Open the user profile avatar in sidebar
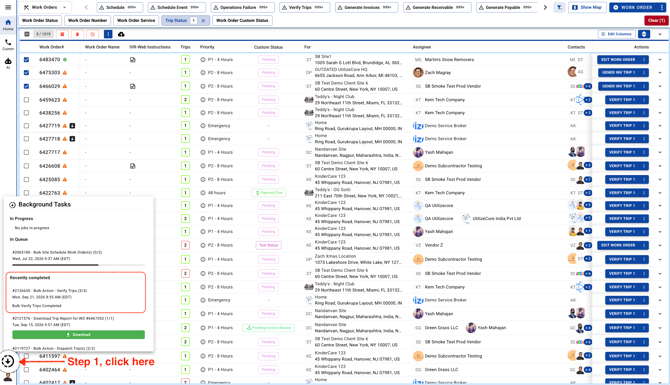 click(8, 378)
